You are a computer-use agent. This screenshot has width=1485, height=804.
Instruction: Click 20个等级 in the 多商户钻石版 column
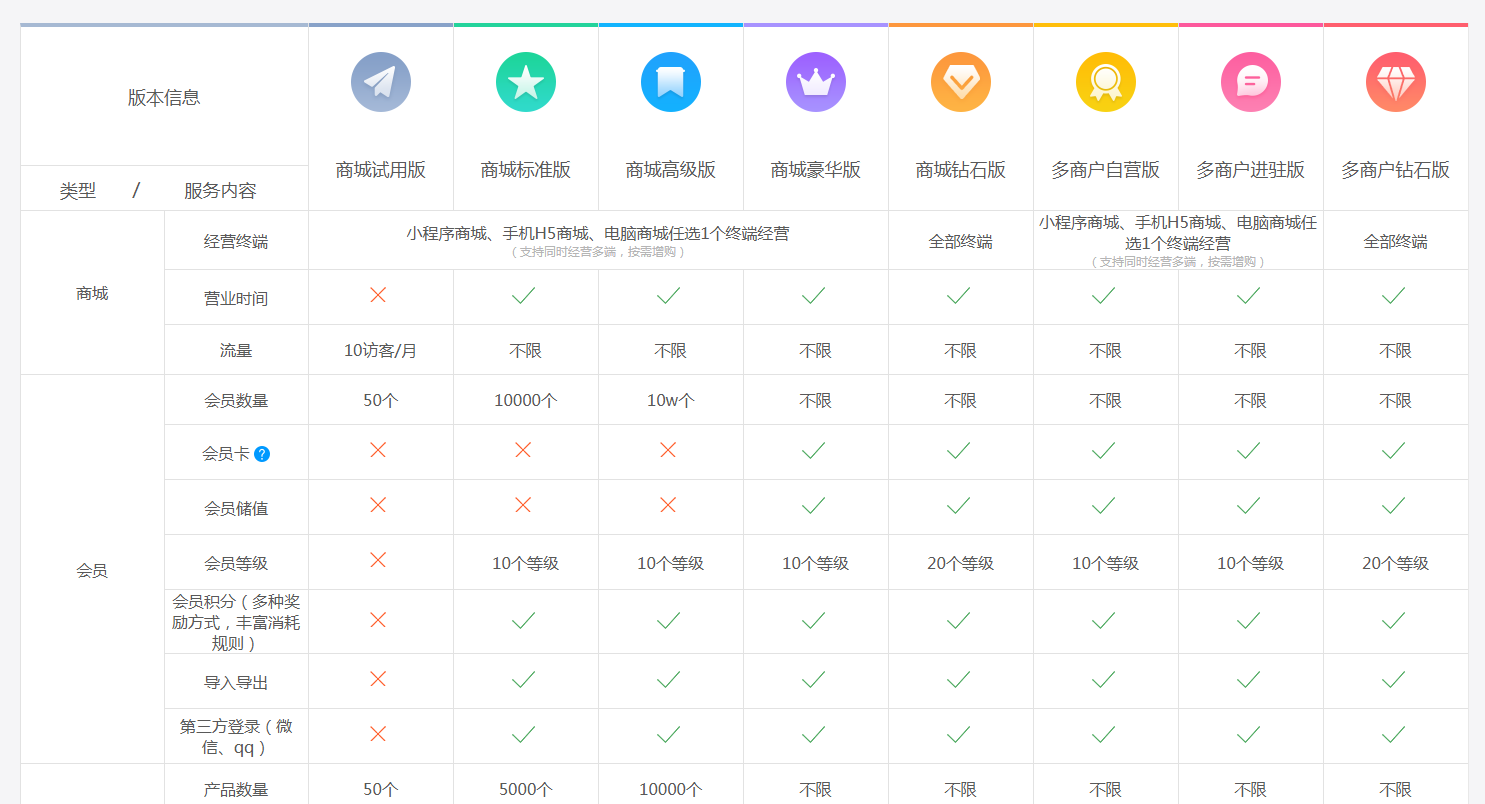pyautogui.click(x=1395, y=564)
